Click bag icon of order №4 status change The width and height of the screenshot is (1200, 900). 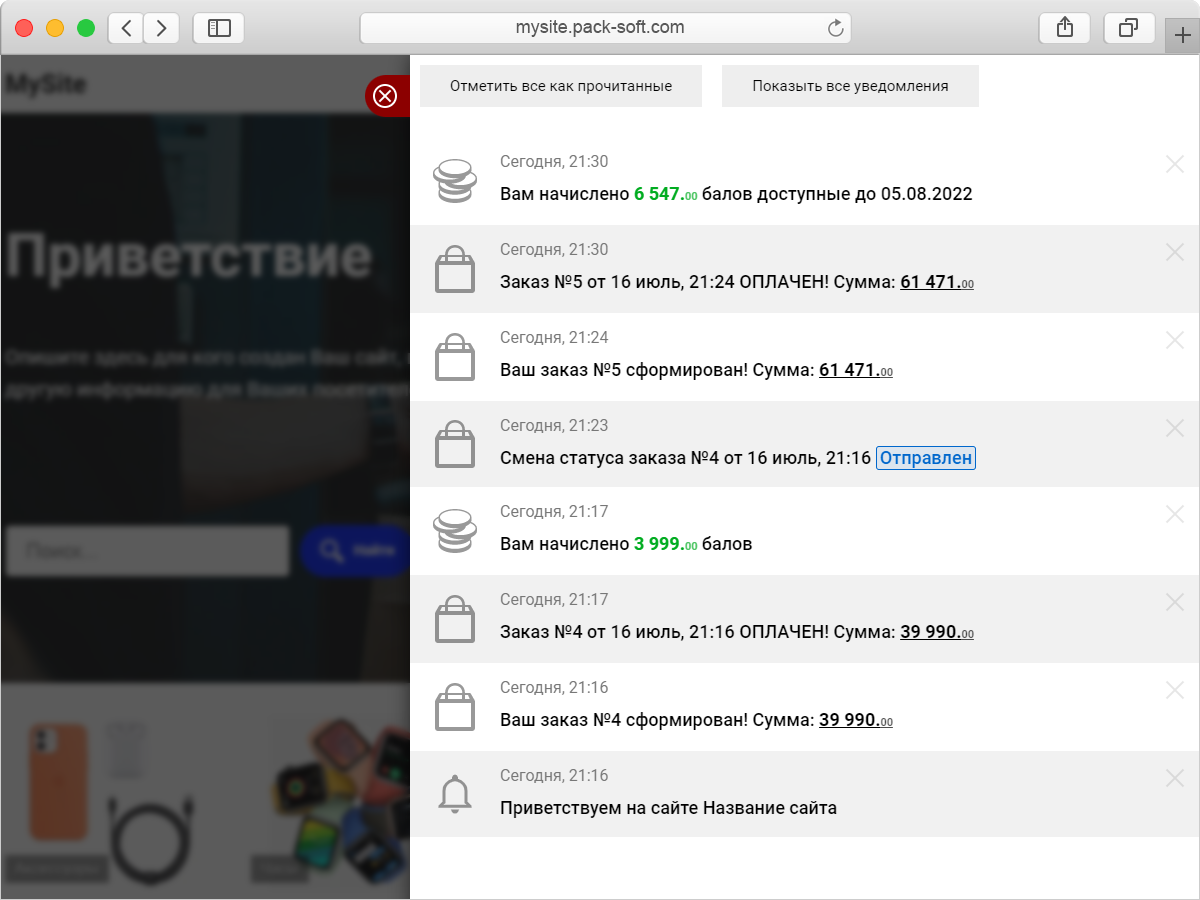click(x=455, y=445)
